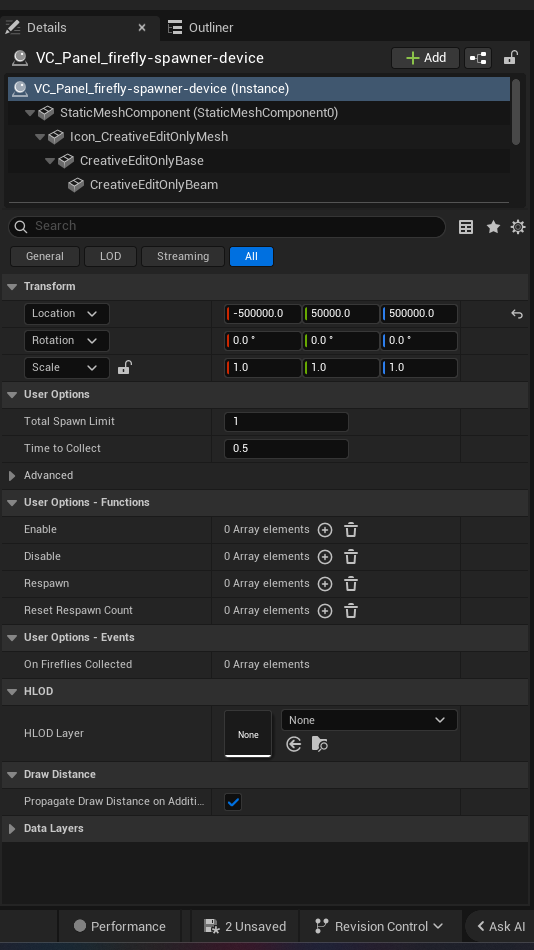Click the CreativeEditOnlyBase mesh icon

pos(65,161)
